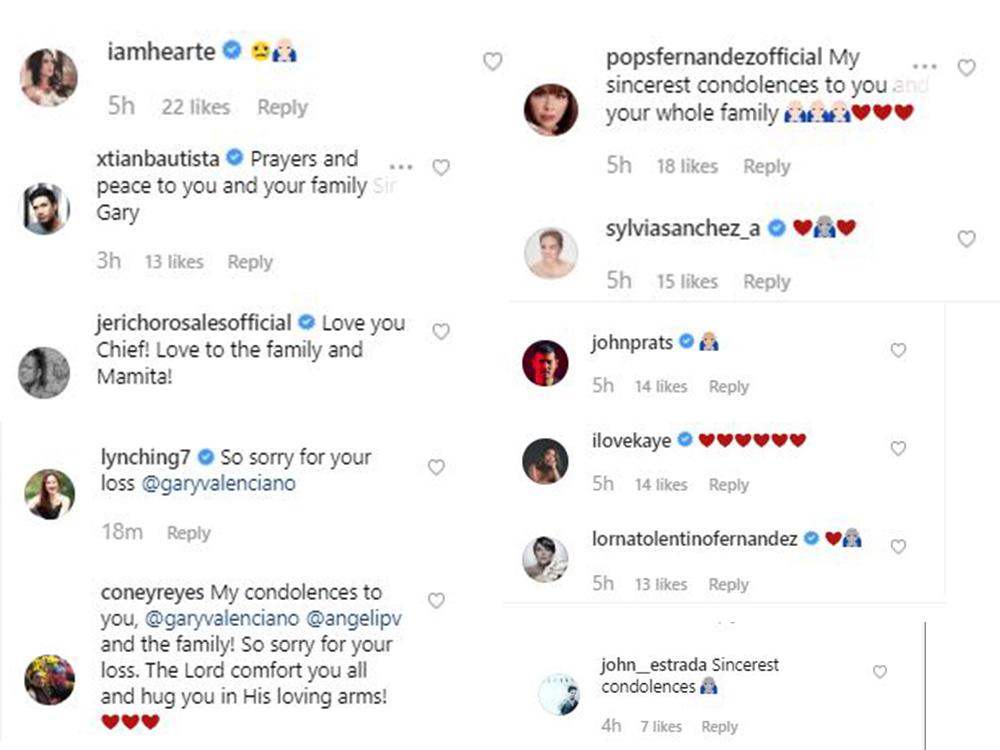View the 22 likes on iamhearte's comment
This screenshot has height=750, width=1000.
tap(196, 107)
